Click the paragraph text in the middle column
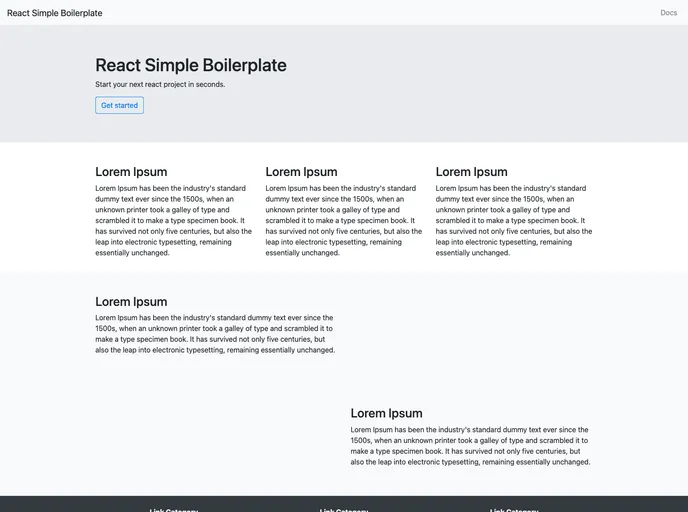 (344, 220)
